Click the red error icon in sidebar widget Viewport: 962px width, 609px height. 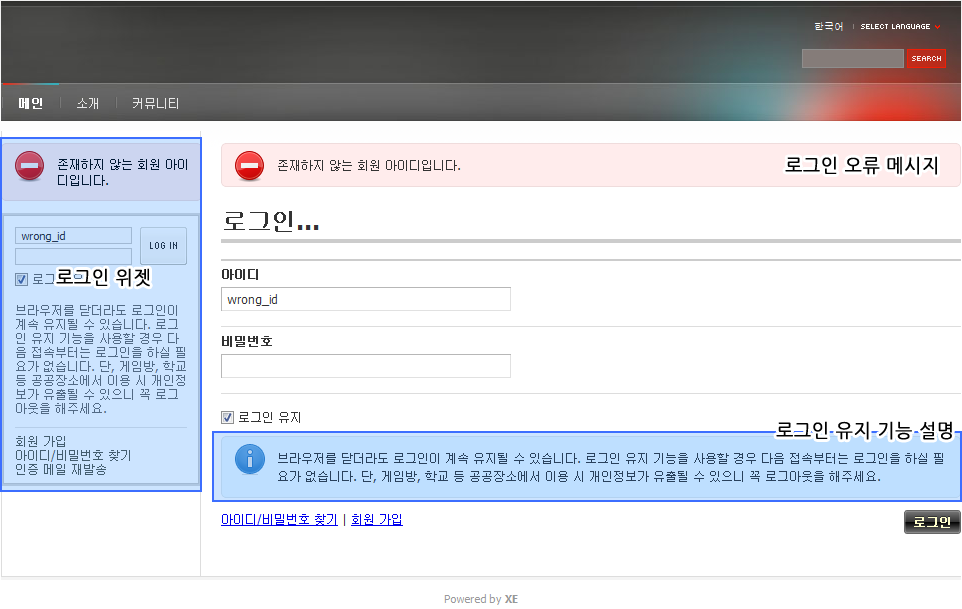30,166
